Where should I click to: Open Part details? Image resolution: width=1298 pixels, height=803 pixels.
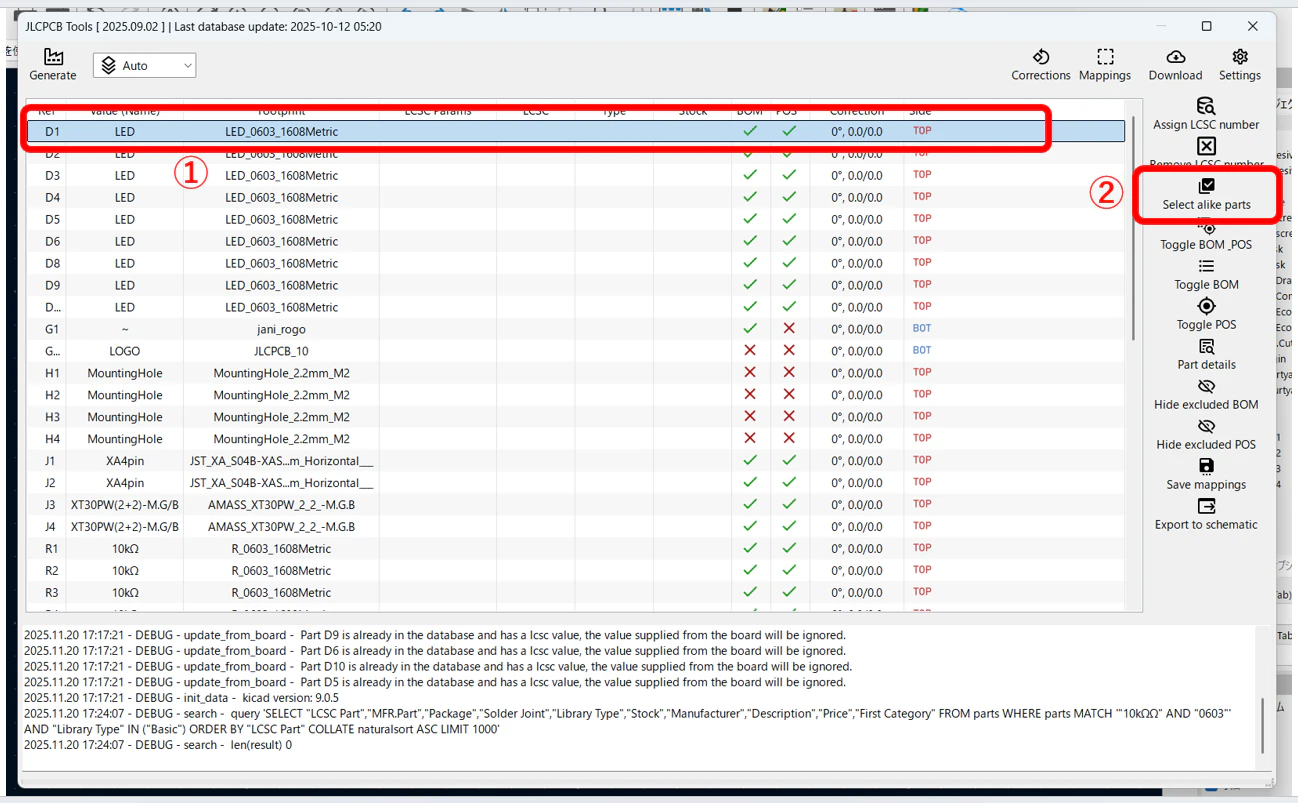[1206, 355]
